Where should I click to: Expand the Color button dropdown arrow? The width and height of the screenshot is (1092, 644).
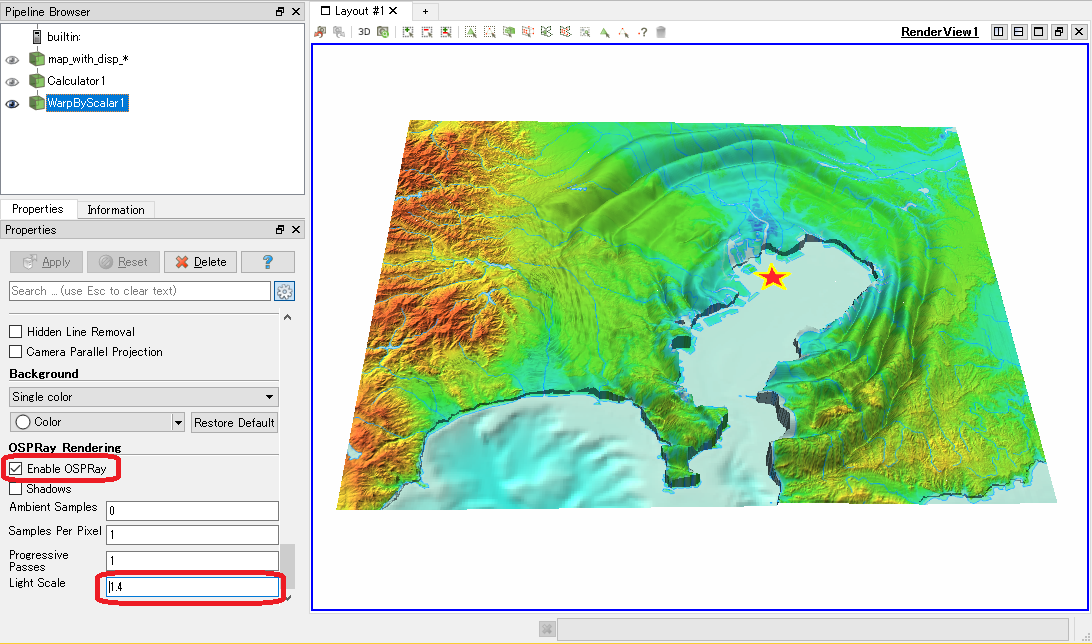[x=178, y=422]
